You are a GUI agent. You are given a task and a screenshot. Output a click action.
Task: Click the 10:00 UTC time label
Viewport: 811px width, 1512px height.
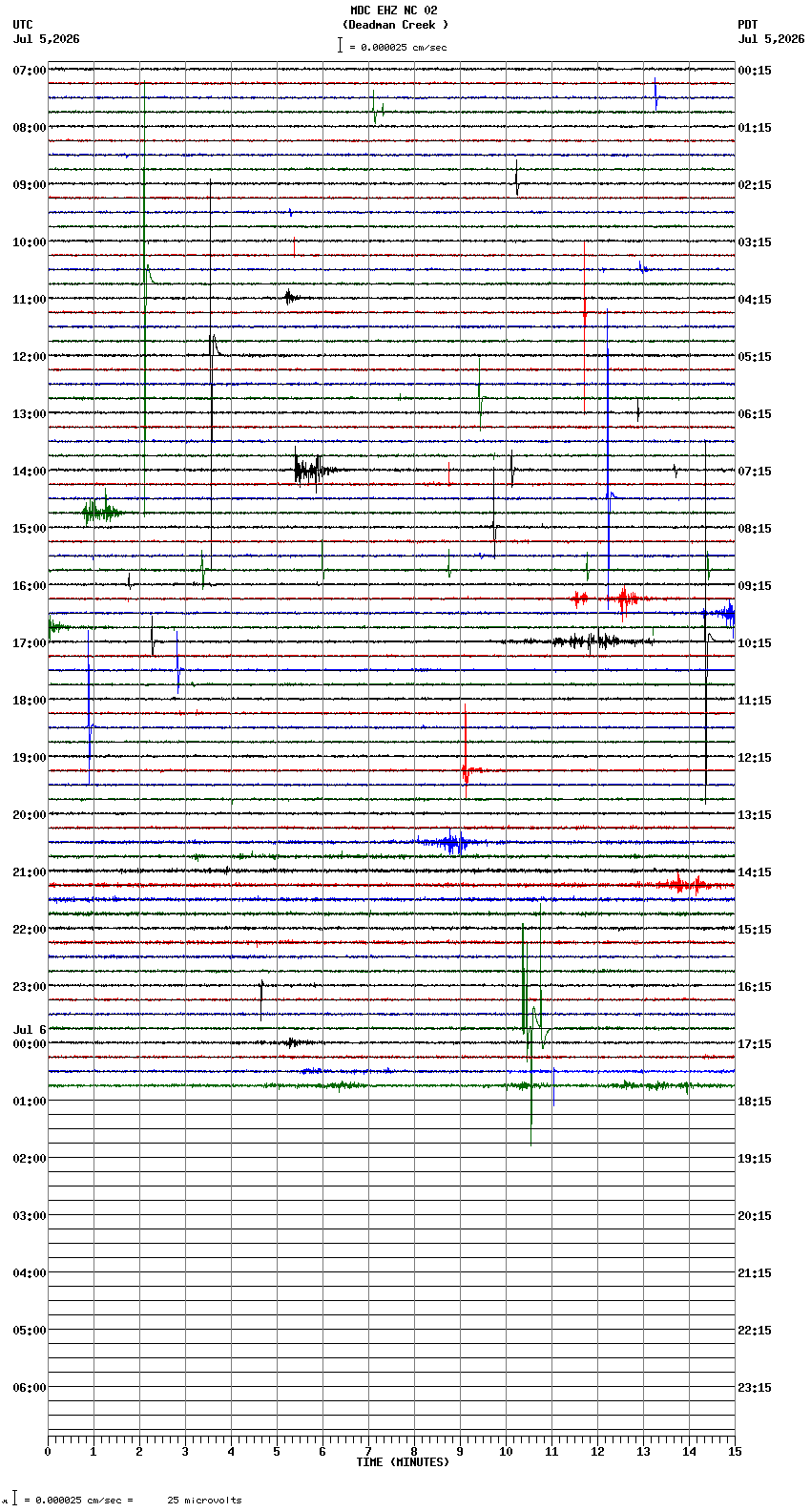(30, 242)
